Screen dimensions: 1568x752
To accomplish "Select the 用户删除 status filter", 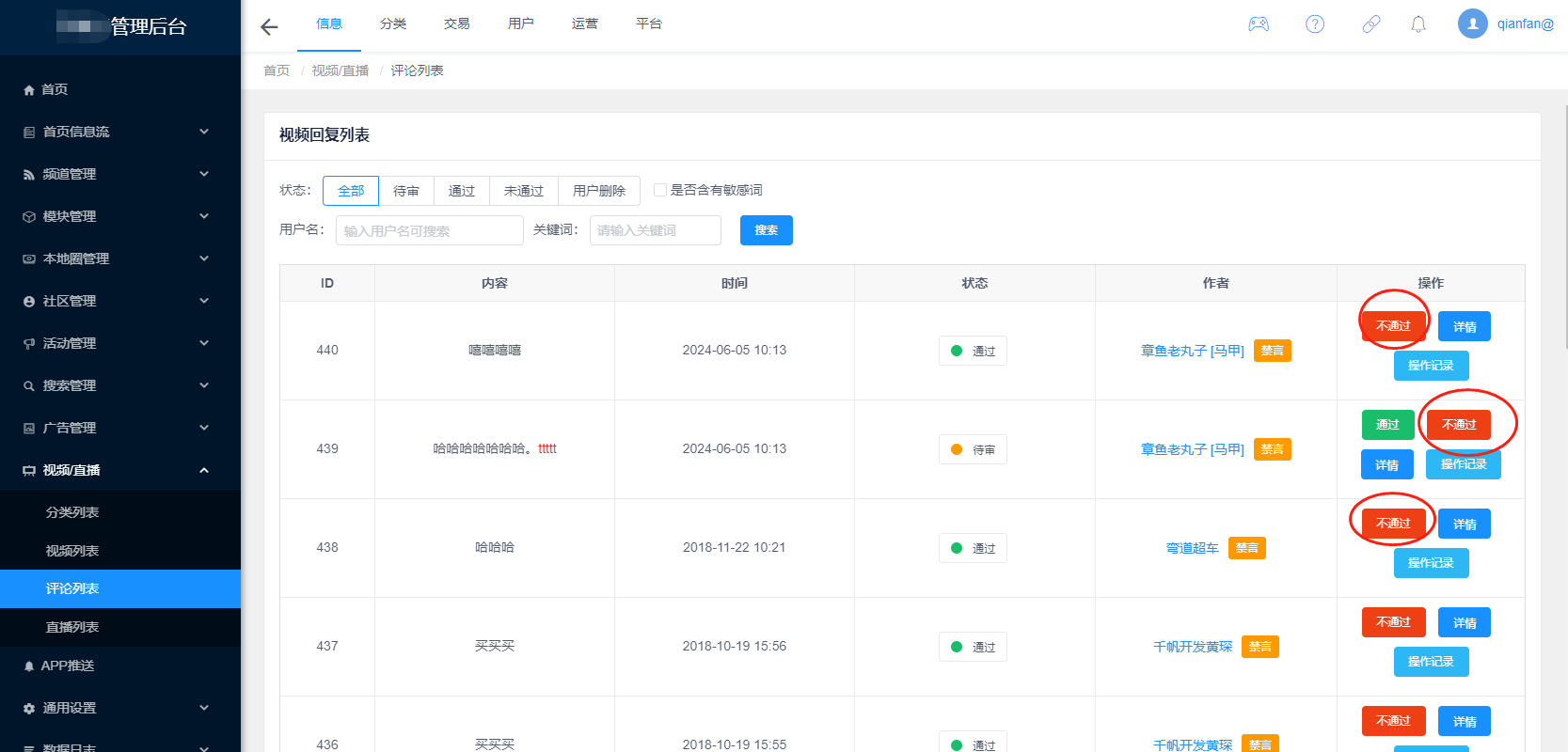I will (599, 191).
